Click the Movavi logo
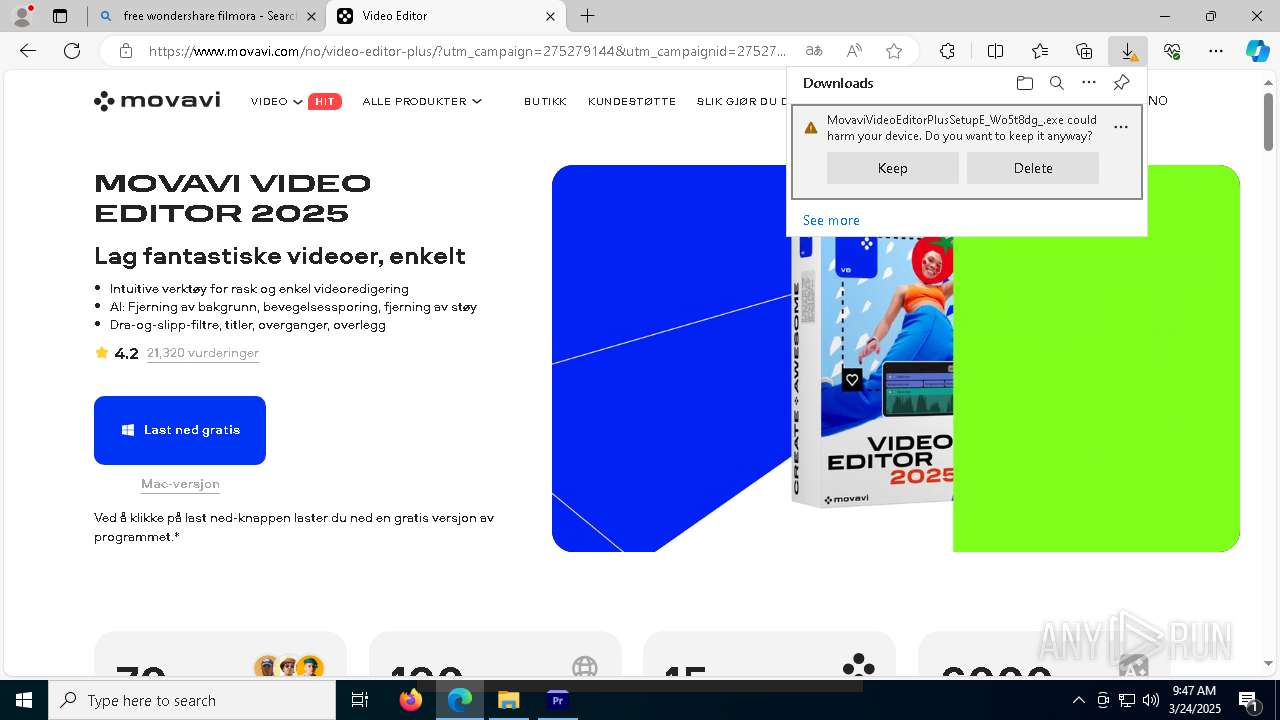 click(157, 101)
